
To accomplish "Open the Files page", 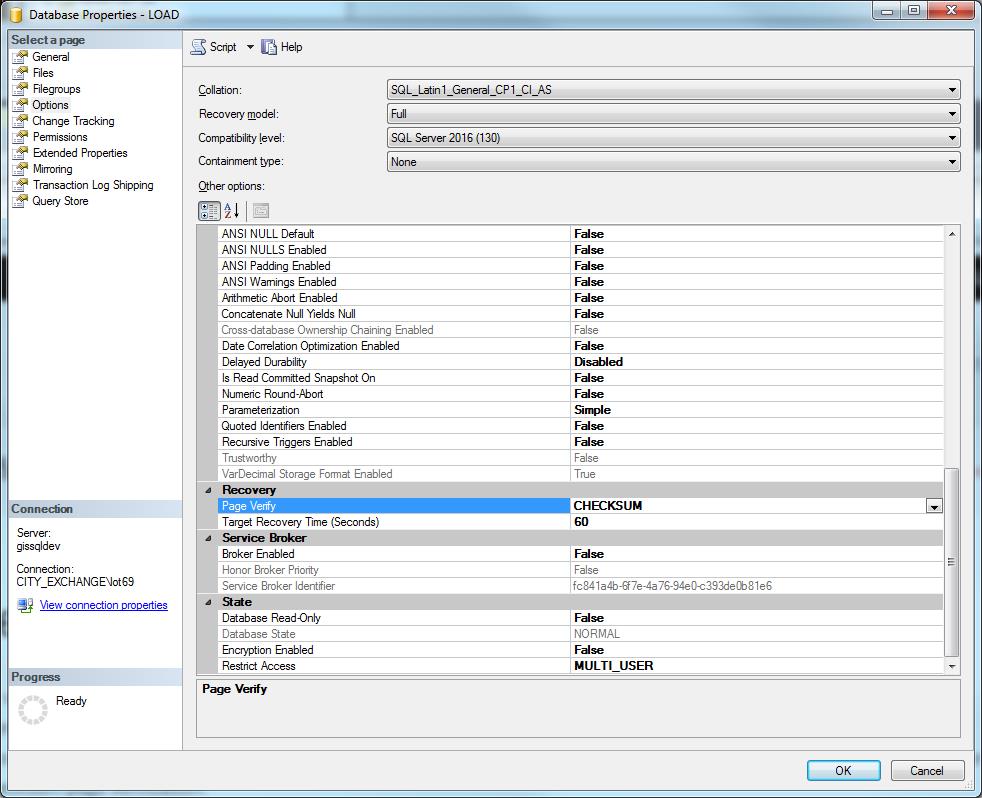I will [43, 73].
